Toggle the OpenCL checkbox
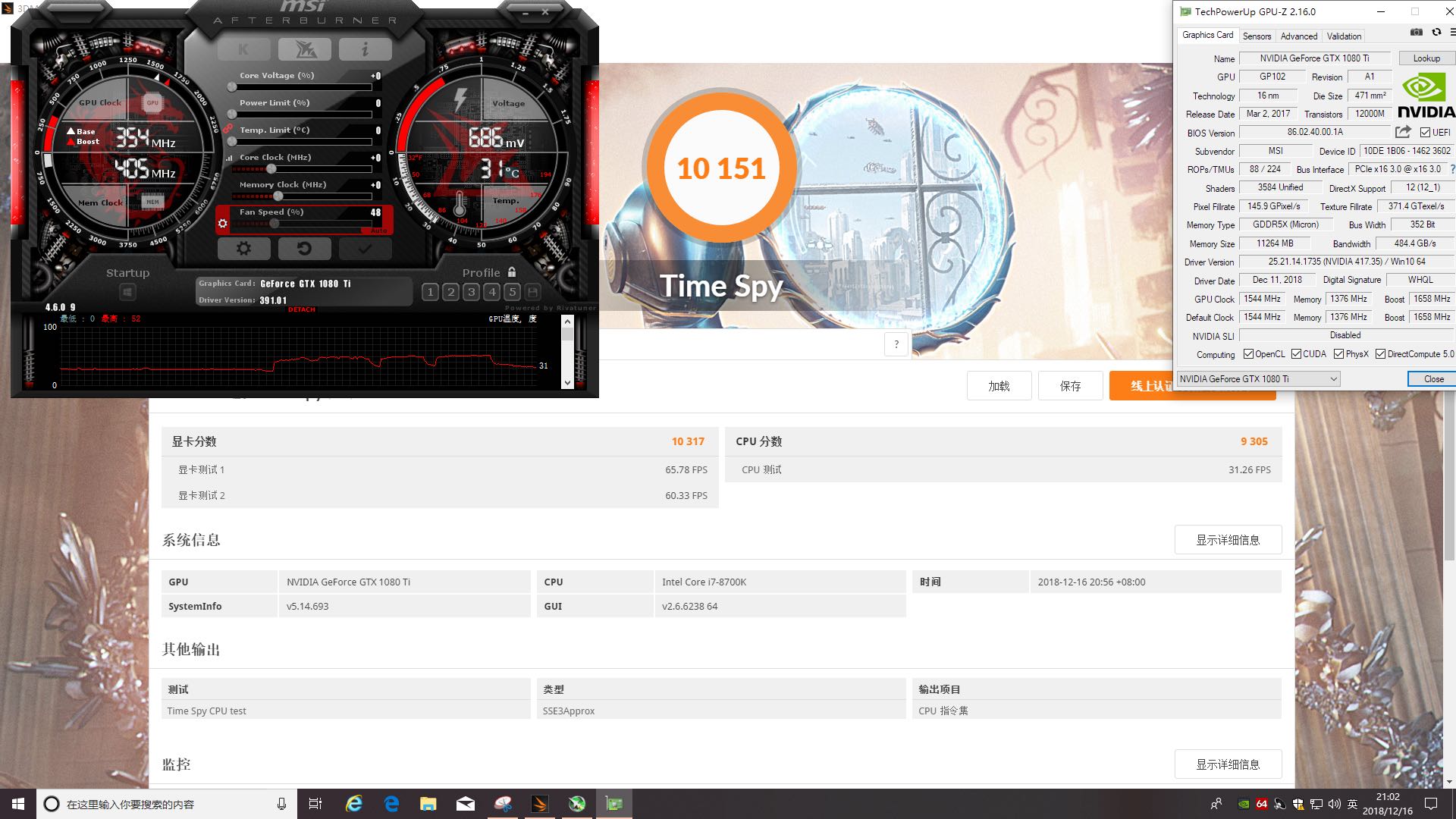Viewport: 1456px width, 819px height. [1248, 354]
